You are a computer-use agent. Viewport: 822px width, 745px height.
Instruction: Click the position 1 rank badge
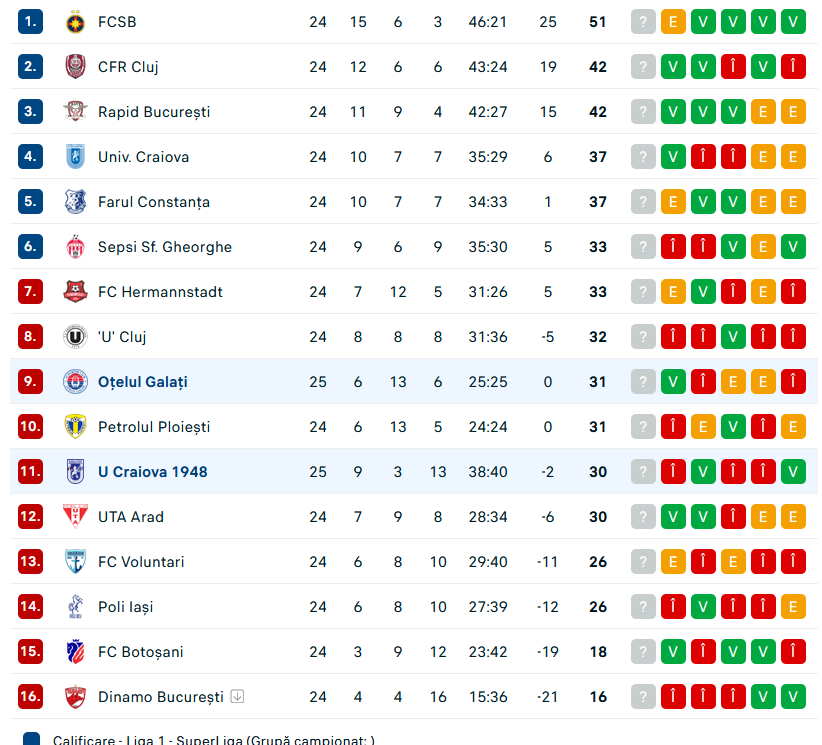point(31,22)
